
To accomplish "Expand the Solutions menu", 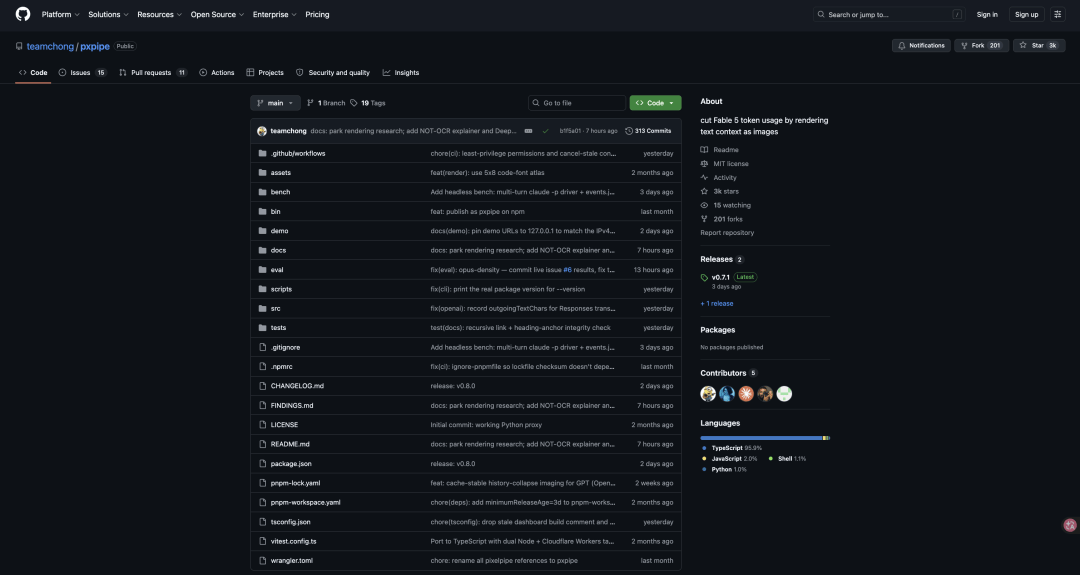I will pyautogui.click(x=108, y=14).
